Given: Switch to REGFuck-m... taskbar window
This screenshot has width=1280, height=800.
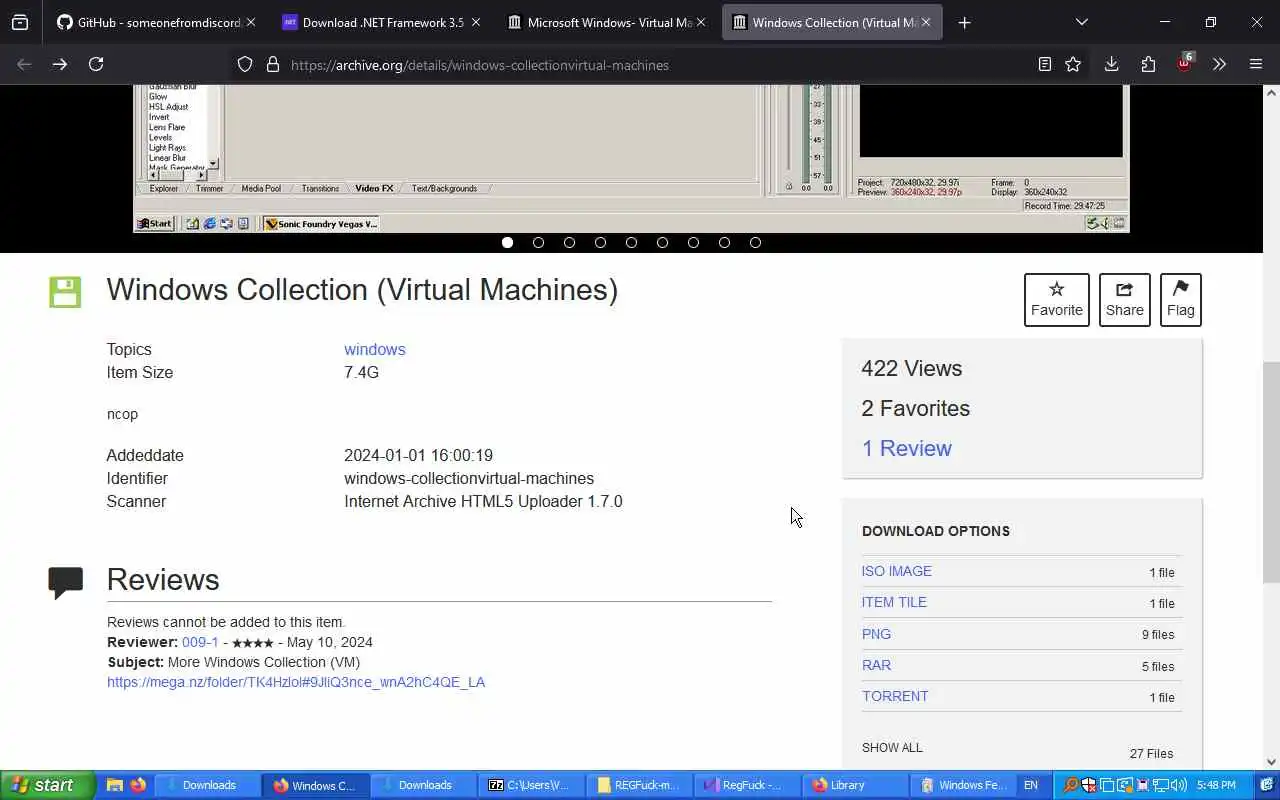Looking at the screenshot, I should click(x=638, y=785).
